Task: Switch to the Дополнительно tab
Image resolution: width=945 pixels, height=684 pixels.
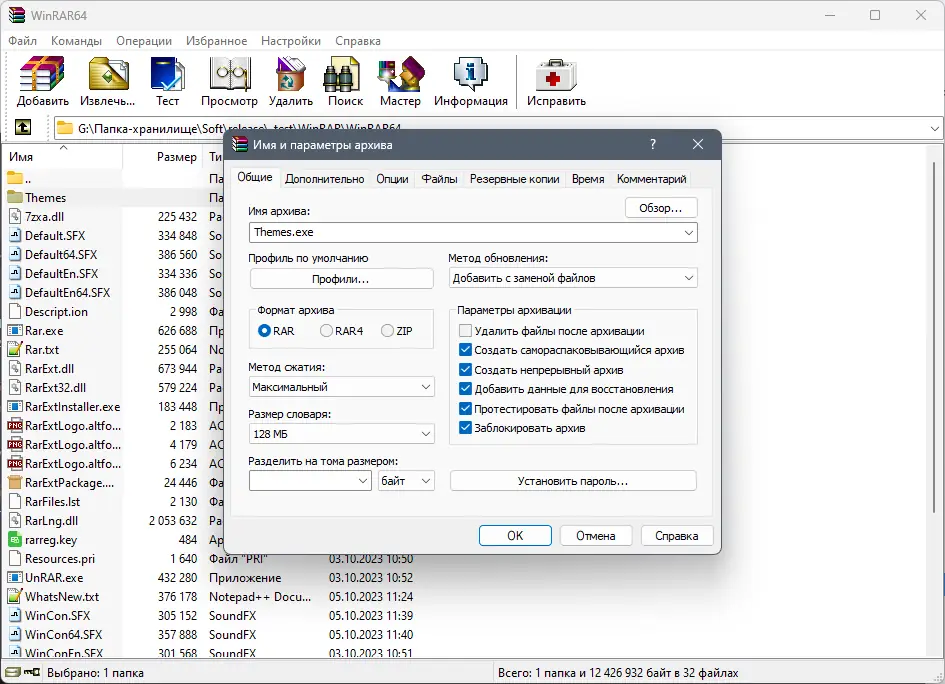Action: pyautogui.click(x=324, y=179)
